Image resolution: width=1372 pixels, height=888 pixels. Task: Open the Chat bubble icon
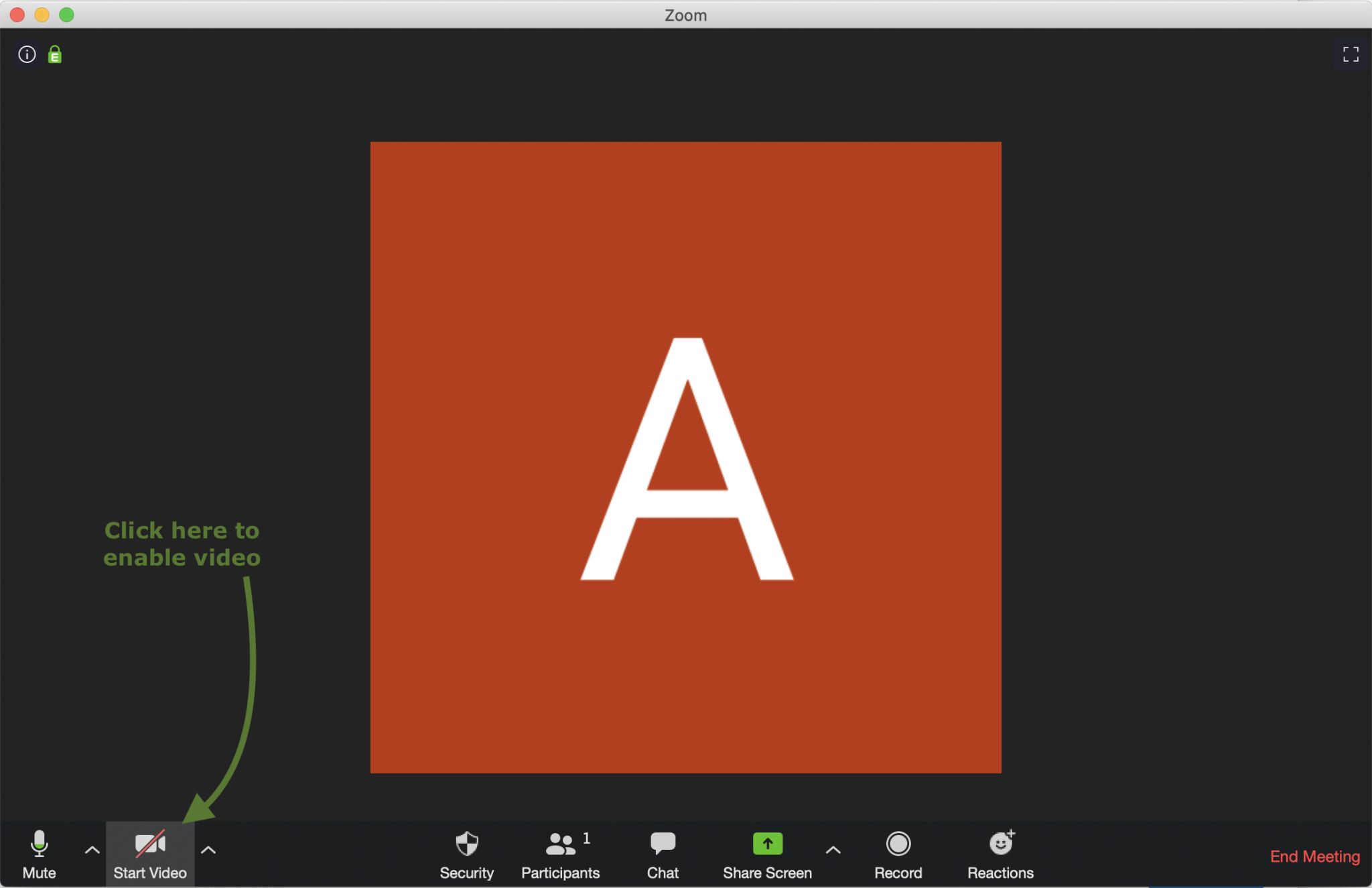click(663, 843)
